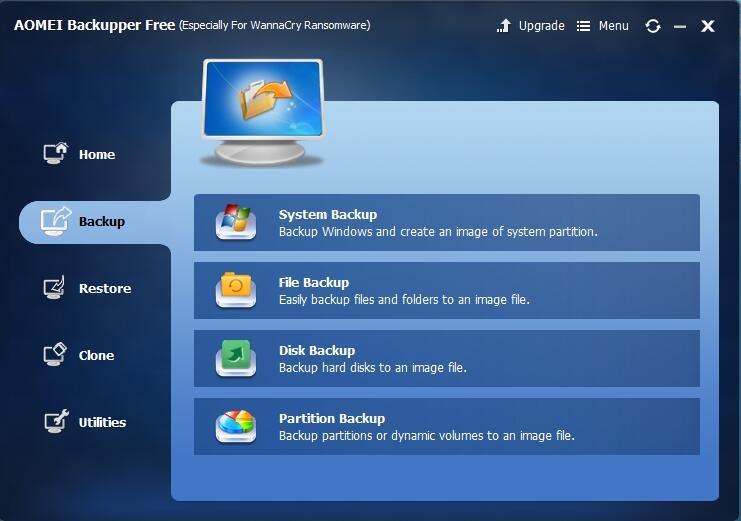The height and width of the screenshot is (521, 741).
Task: Go to the Clone tab
Action: click(x=96, y=356)
